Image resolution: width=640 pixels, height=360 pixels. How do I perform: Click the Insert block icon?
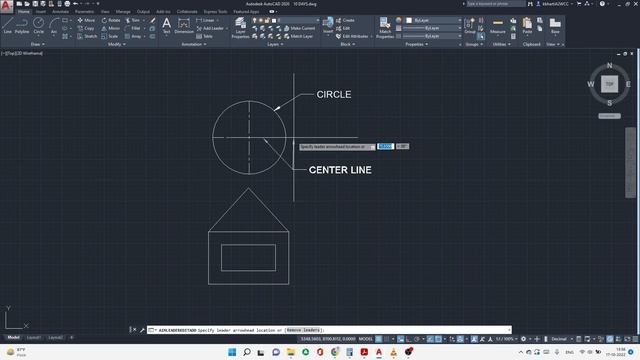[328, 25]
